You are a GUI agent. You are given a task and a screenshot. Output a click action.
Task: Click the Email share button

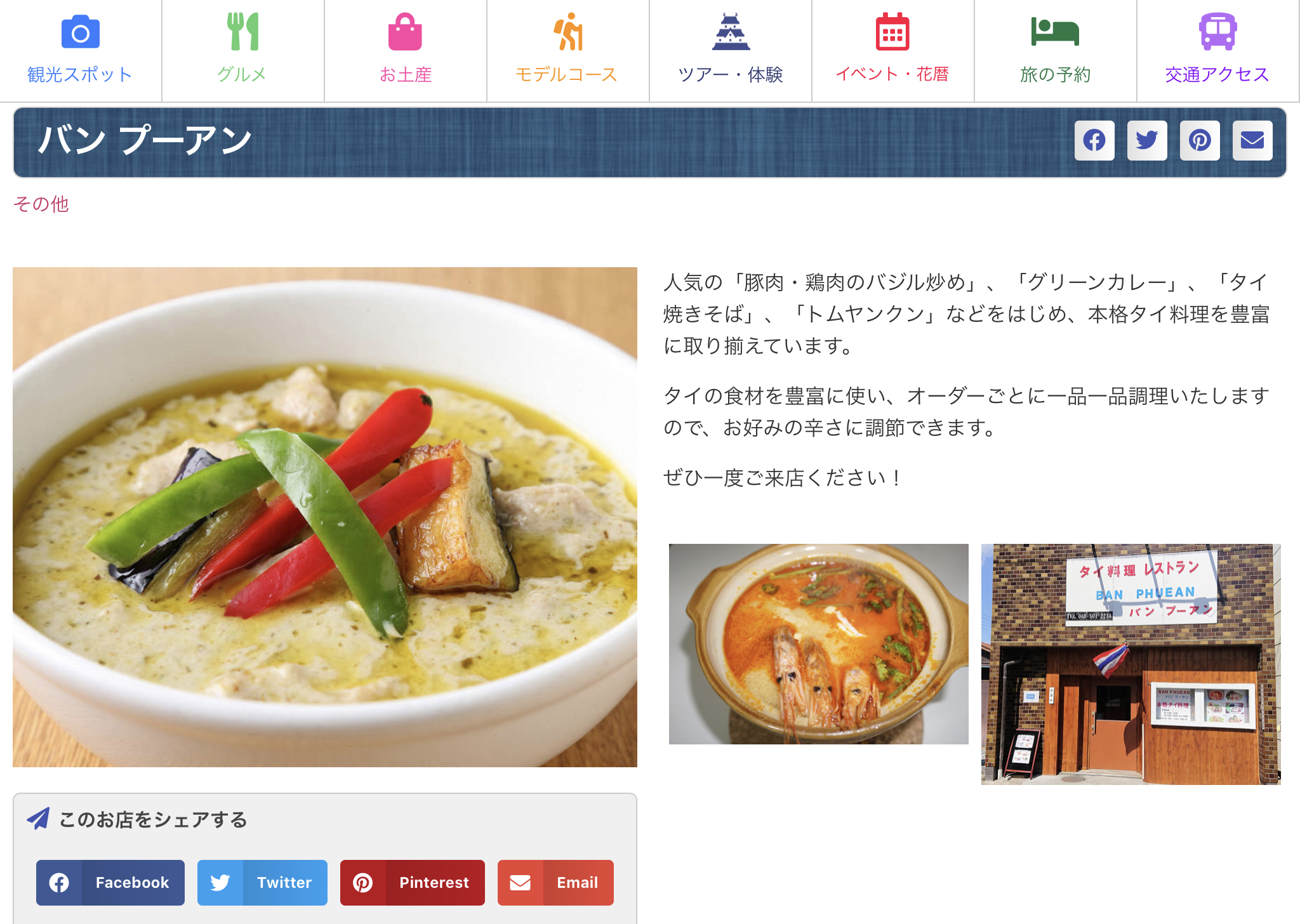tap(555, 883)
